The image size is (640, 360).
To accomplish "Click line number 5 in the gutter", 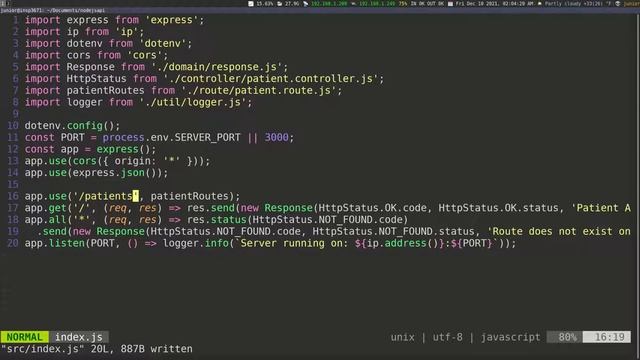I will pos(16,67).
